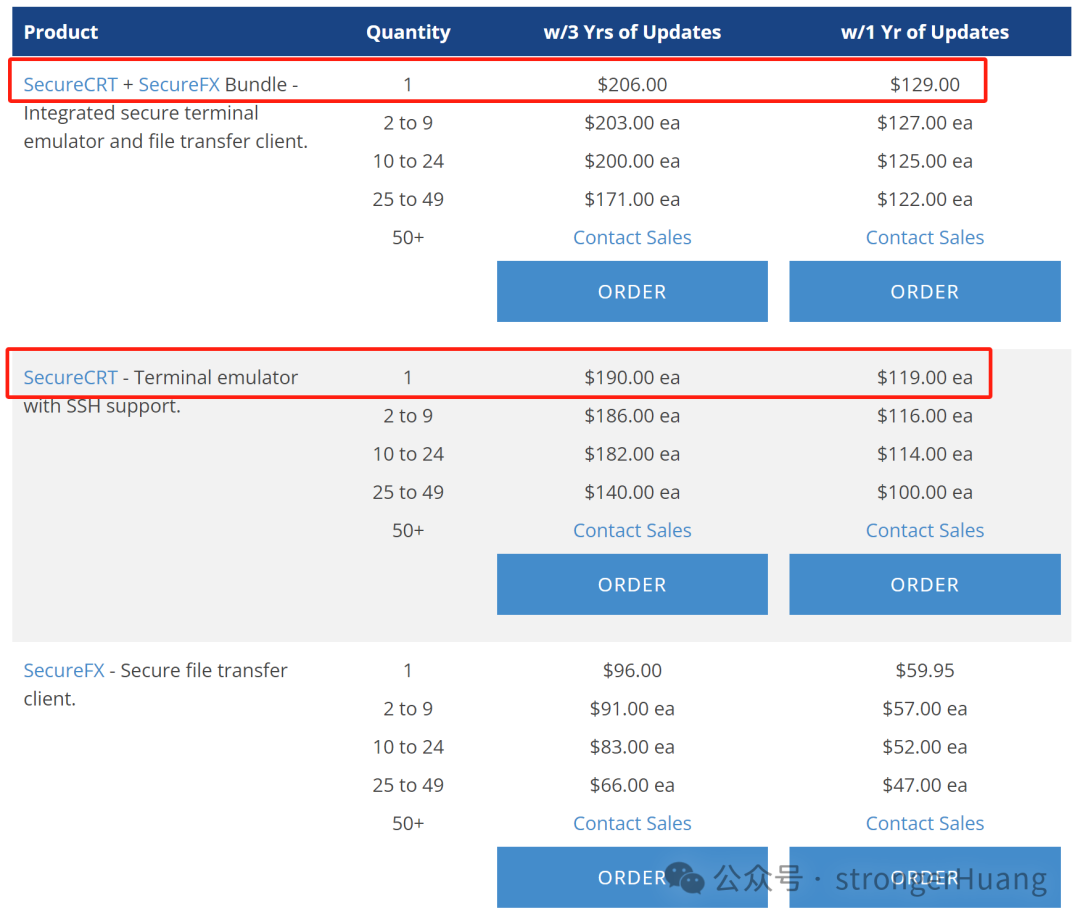The image size is (1080, 922).
Task: Open the SecureCRT link in the Bundle row
Action: pos(70,85)
